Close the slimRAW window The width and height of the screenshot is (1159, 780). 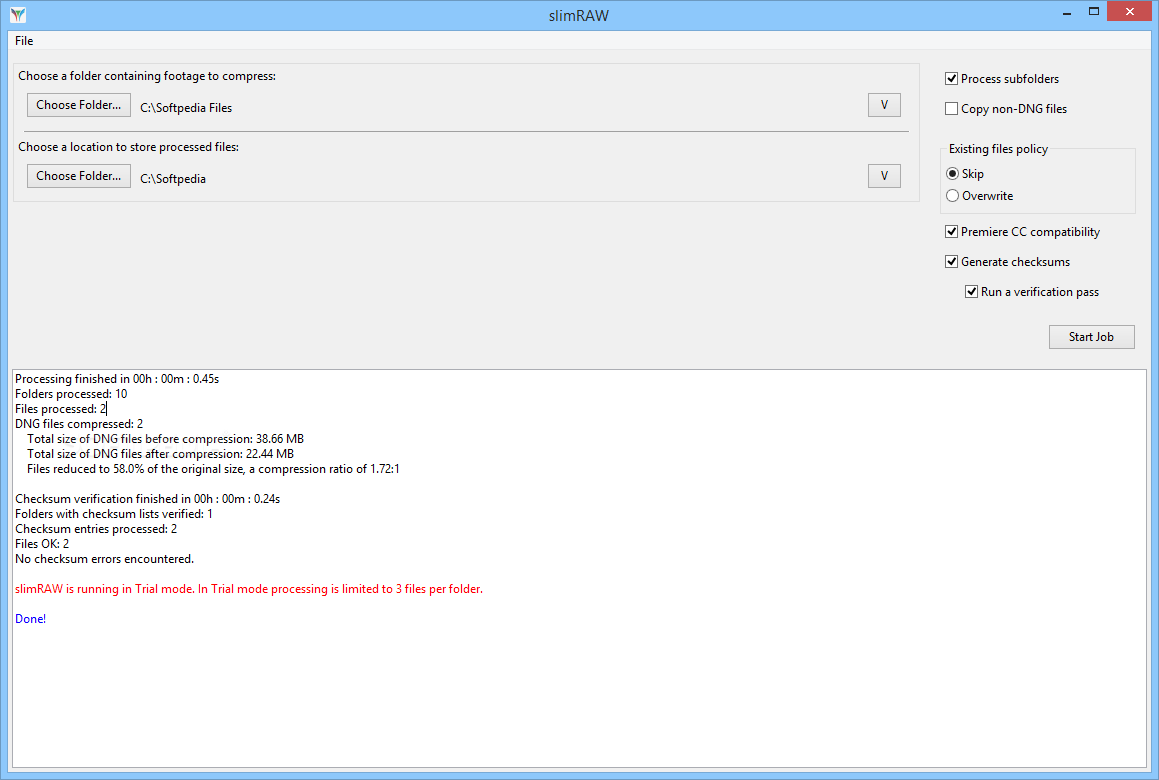(1129, 12)
